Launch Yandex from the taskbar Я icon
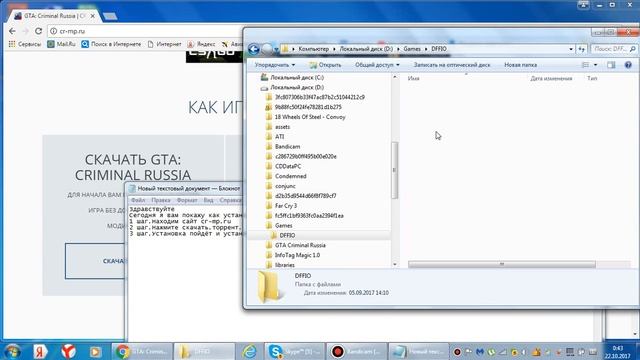The width and height of the screenshot is (640, 360). click(x=40, y=351)
